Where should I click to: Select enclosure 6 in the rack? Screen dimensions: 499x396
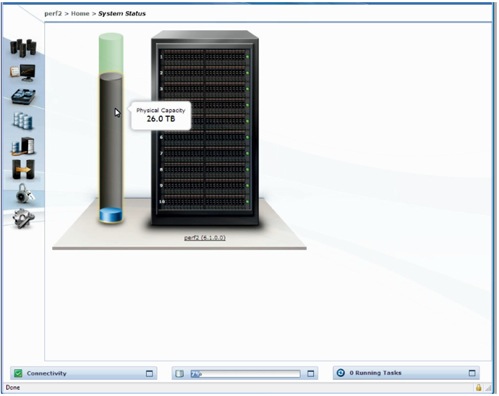pos(205,137)
